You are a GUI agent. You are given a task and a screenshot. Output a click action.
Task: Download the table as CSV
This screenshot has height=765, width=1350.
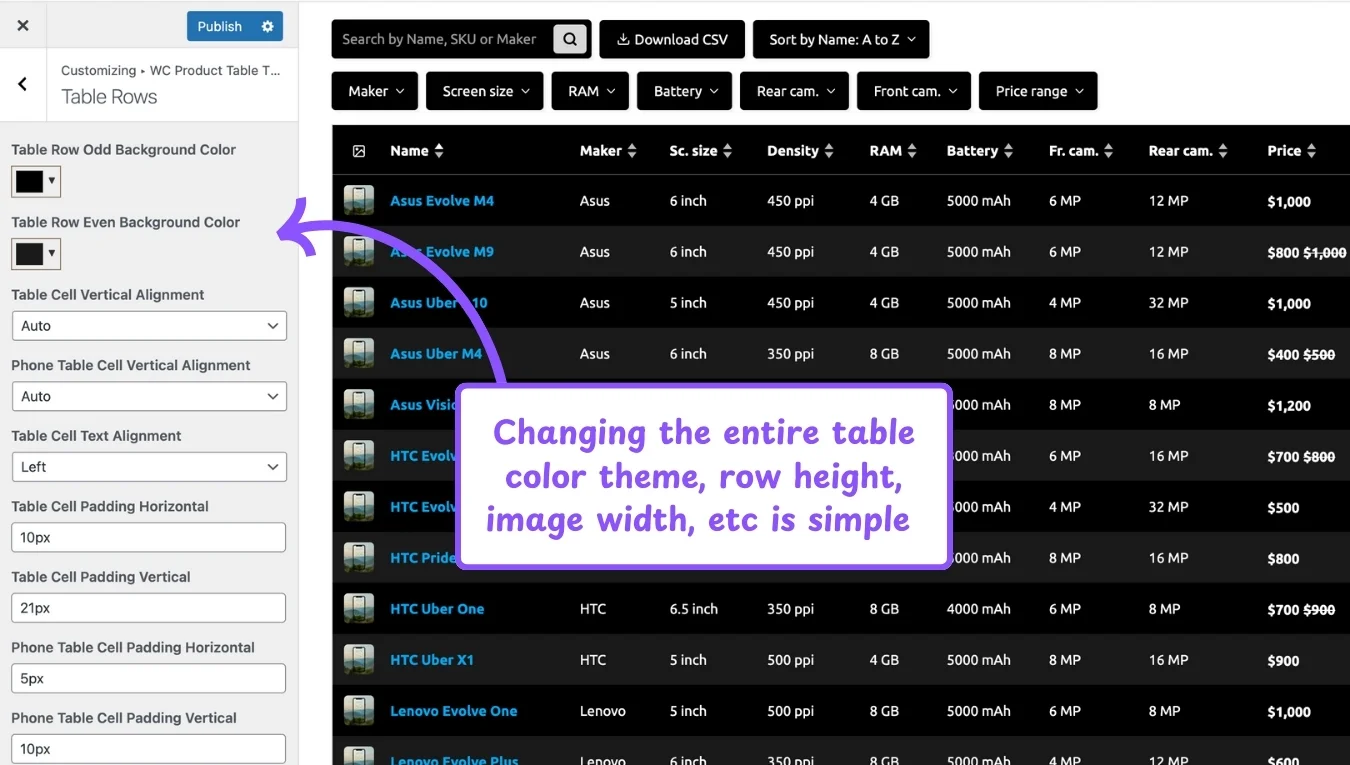(x=672, y=39)
